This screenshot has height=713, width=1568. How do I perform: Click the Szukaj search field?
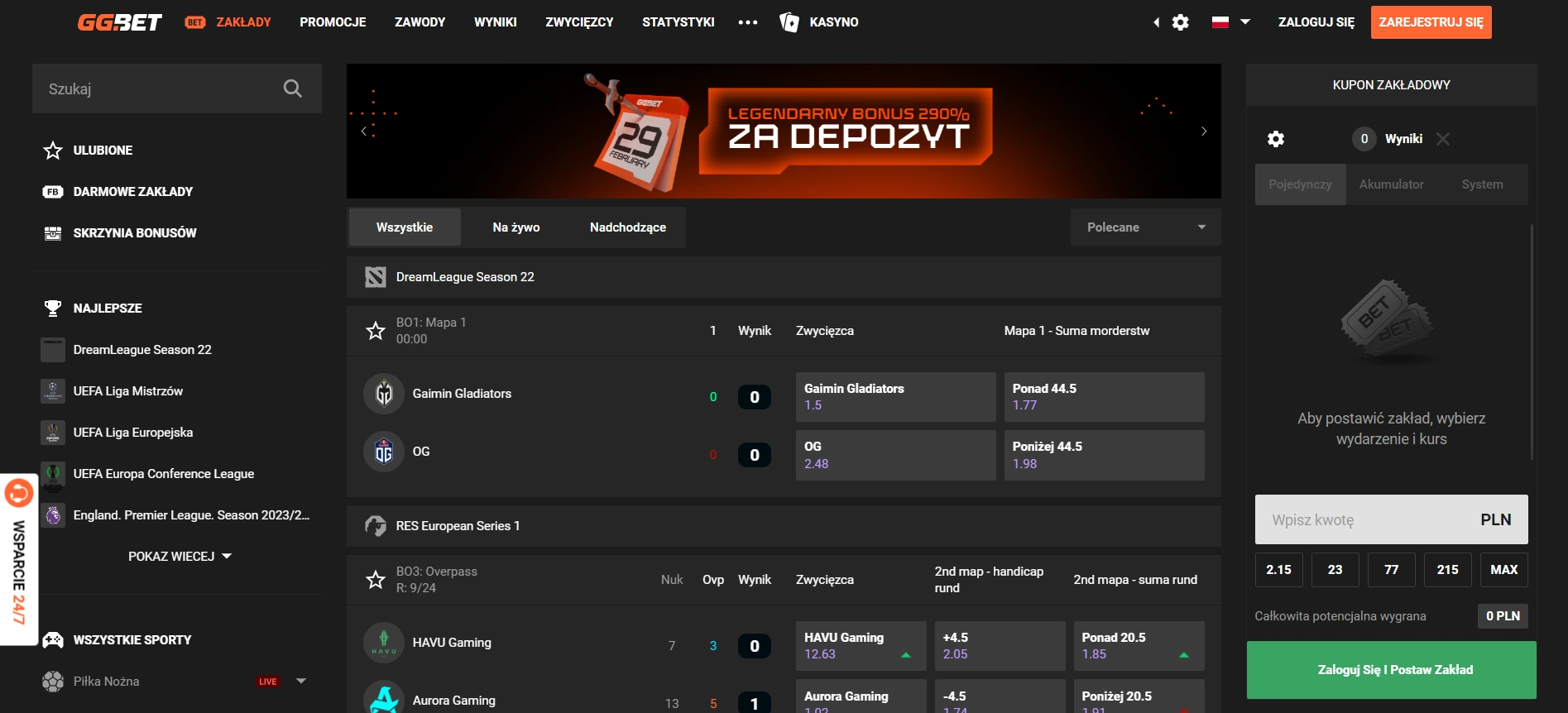pyautogui.click(x=177, y=89)
